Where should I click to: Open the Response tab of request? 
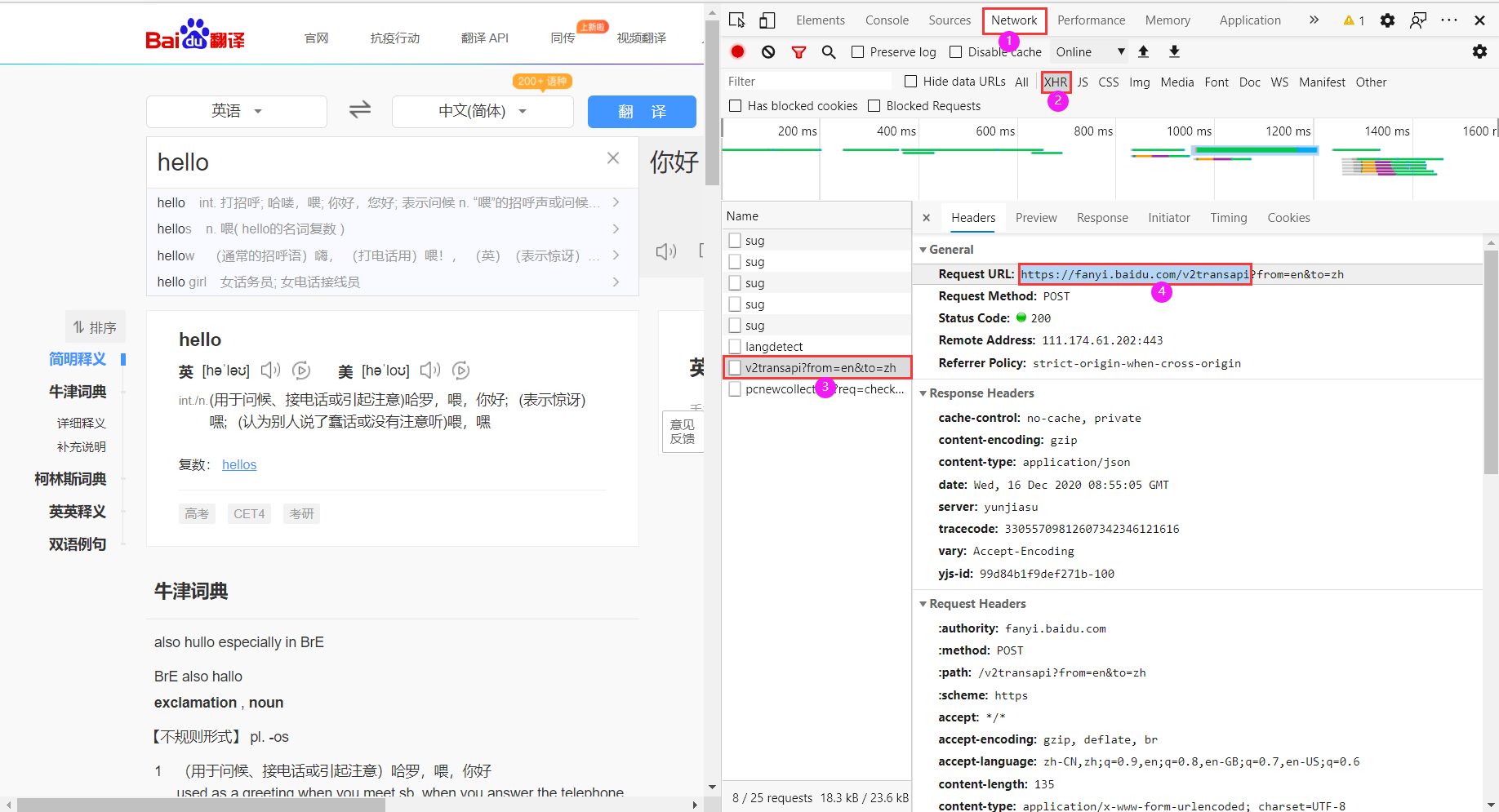1102,218
